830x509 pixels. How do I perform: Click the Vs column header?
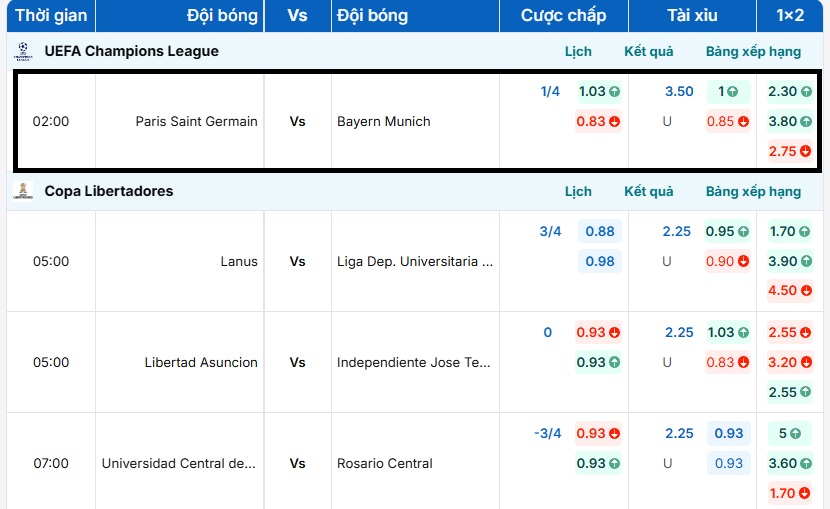click(297, 15)
